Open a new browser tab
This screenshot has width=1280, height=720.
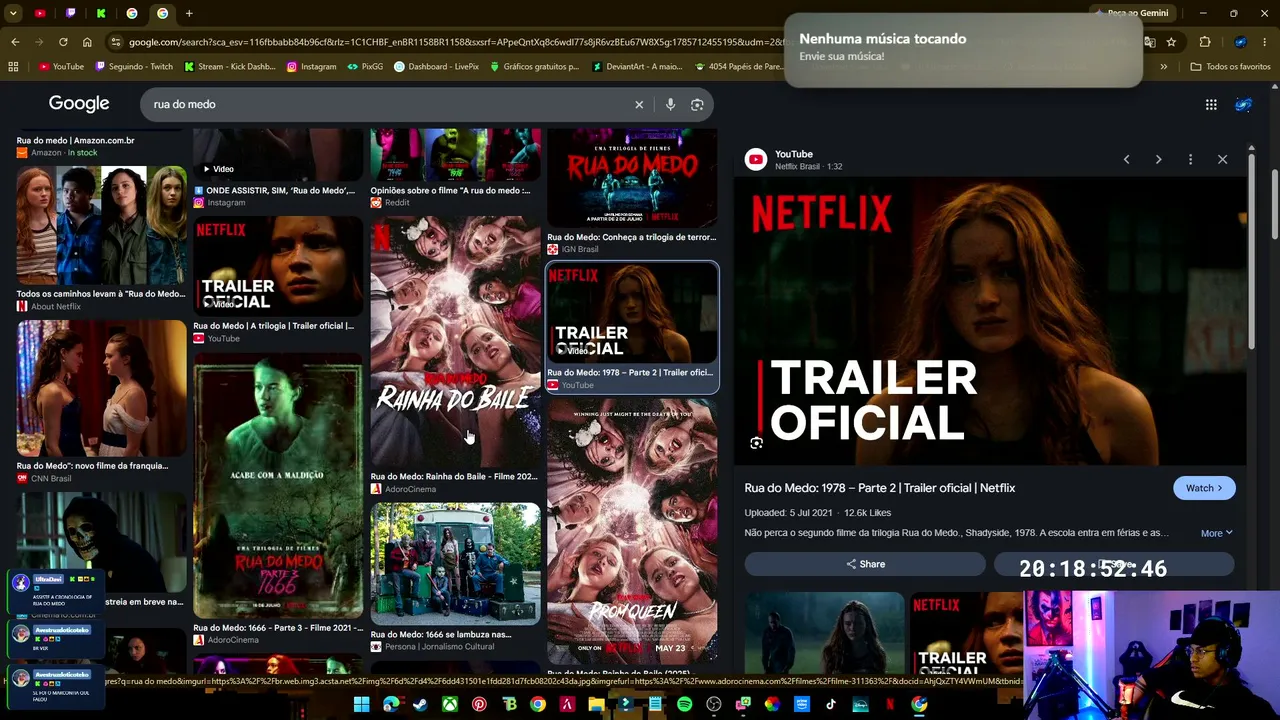(x=189, y=13)
